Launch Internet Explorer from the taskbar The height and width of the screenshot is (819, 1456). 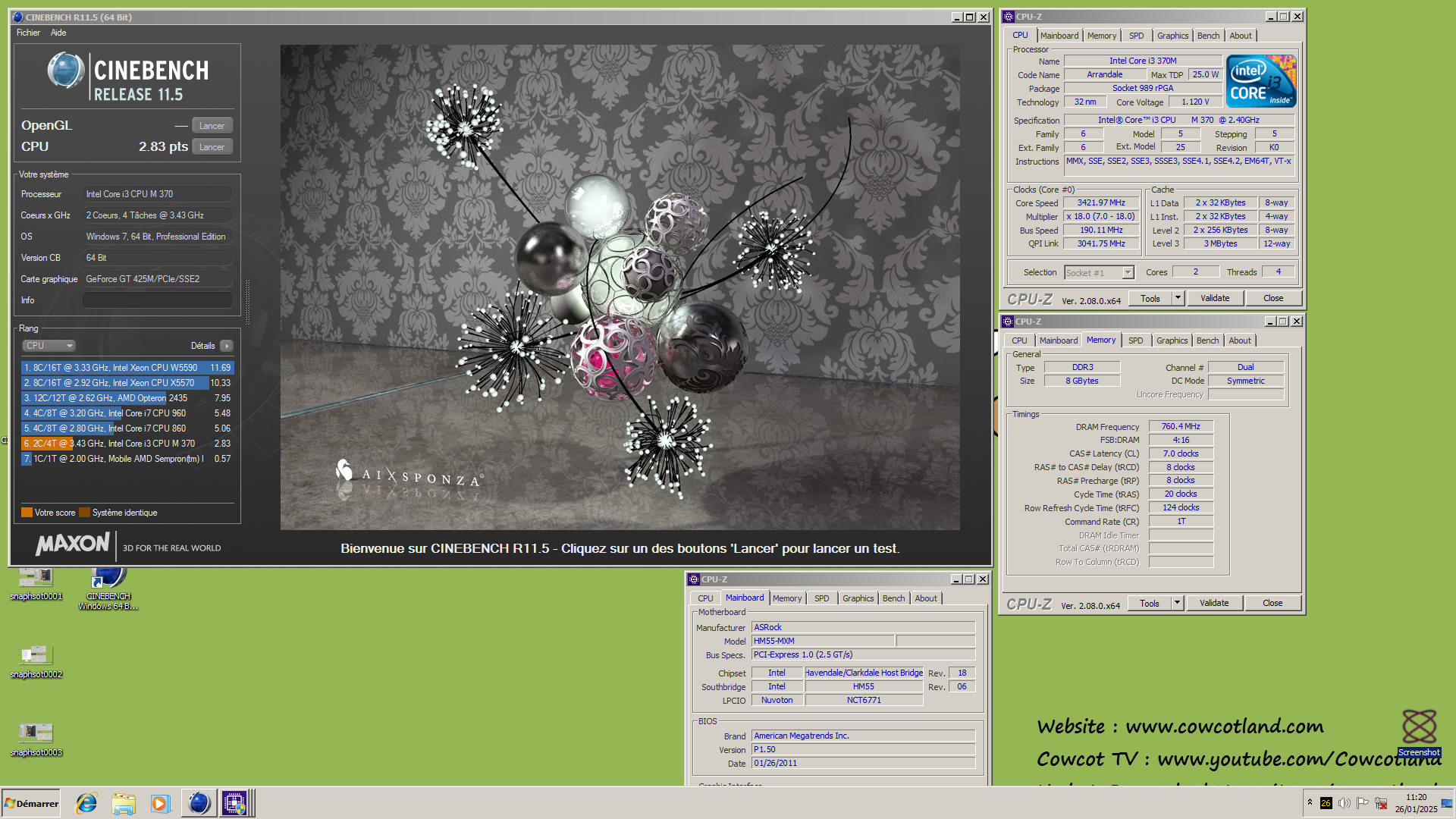click(x=86, y=803)
